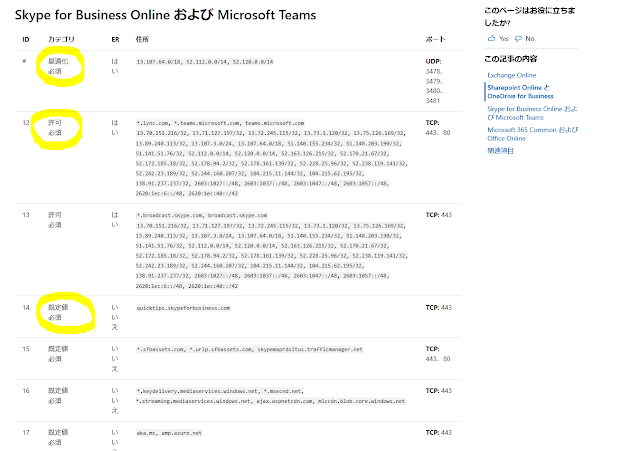Click the No feedback speech-bubble icon

point(518,38)
